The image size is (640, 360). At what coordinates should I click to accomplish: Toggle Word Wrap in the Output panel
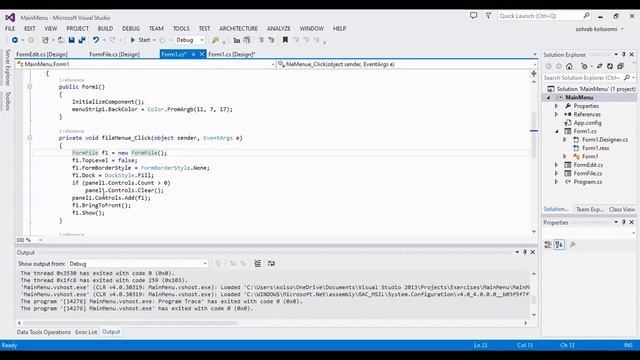pos(271,264)
